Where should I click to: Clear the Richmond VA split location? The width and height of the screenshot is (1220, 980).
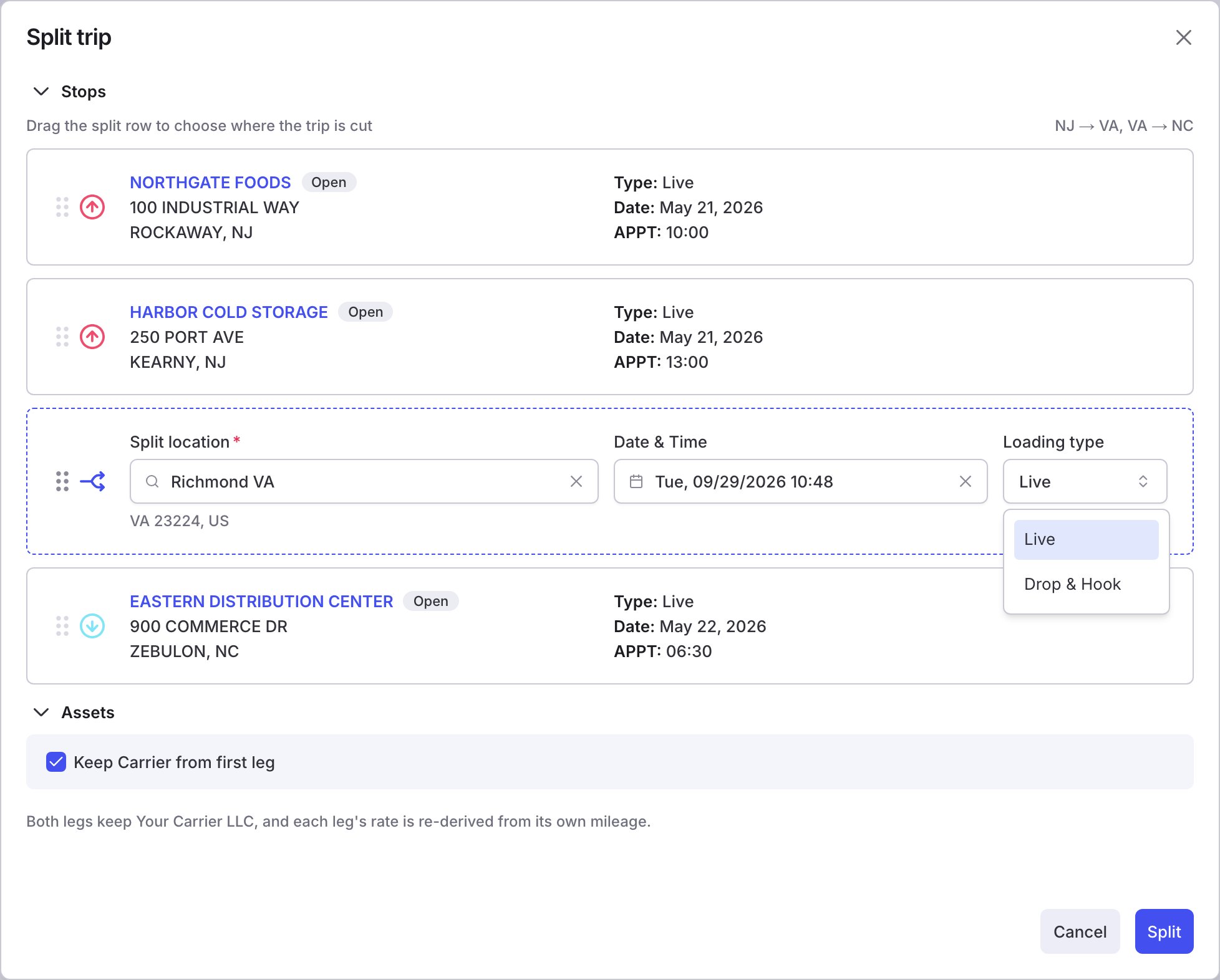click(x=576, y=481)
